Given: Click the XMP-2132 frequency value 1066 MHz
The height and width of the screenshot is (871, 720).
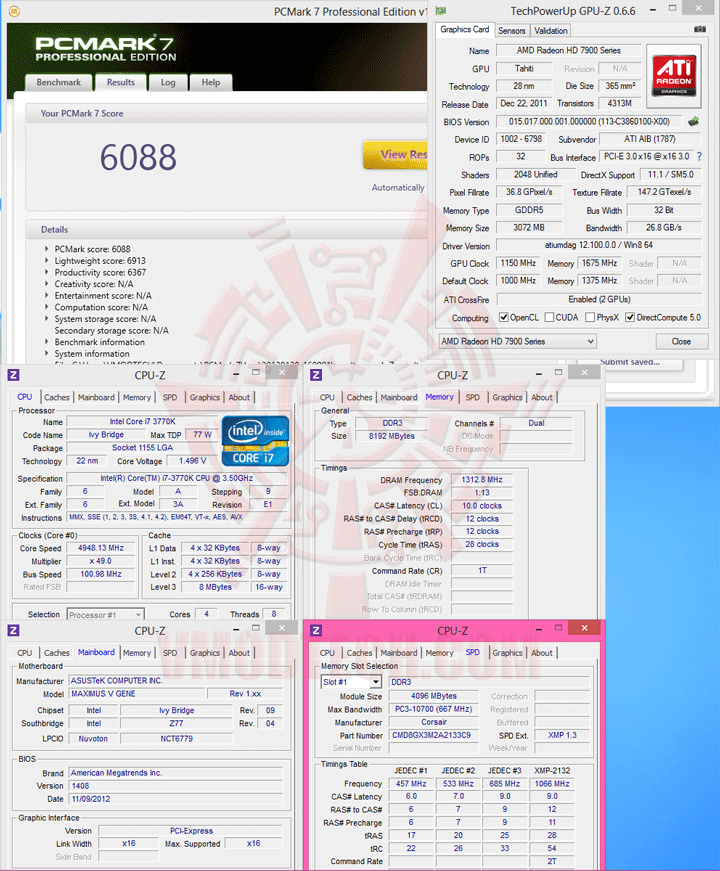Looking at the screenshot, I should tap(552, 783).
